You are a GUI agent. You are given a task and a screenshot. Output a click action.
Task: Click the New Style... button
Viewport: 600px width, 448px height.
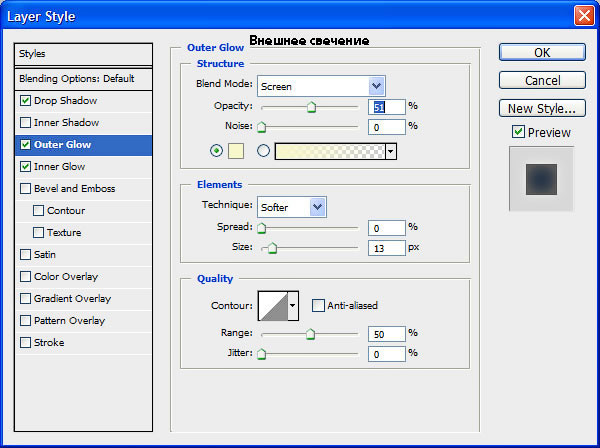tap(542, 109)
